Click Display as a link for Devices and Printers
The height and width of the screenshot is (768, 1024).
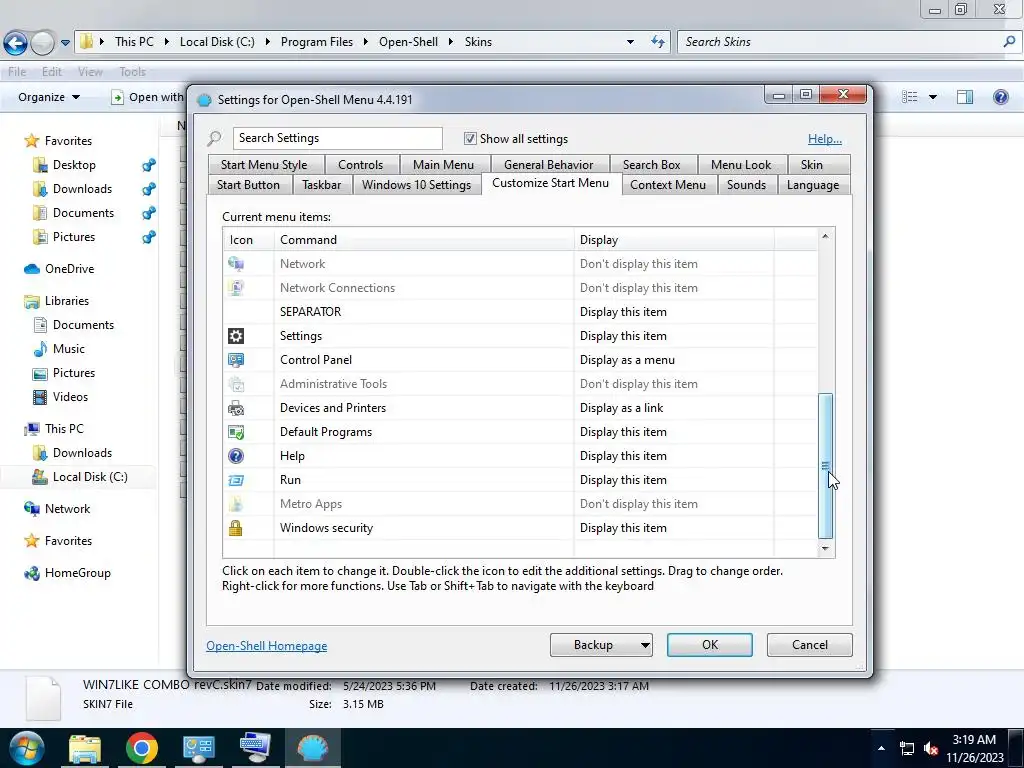pos(622,408)
